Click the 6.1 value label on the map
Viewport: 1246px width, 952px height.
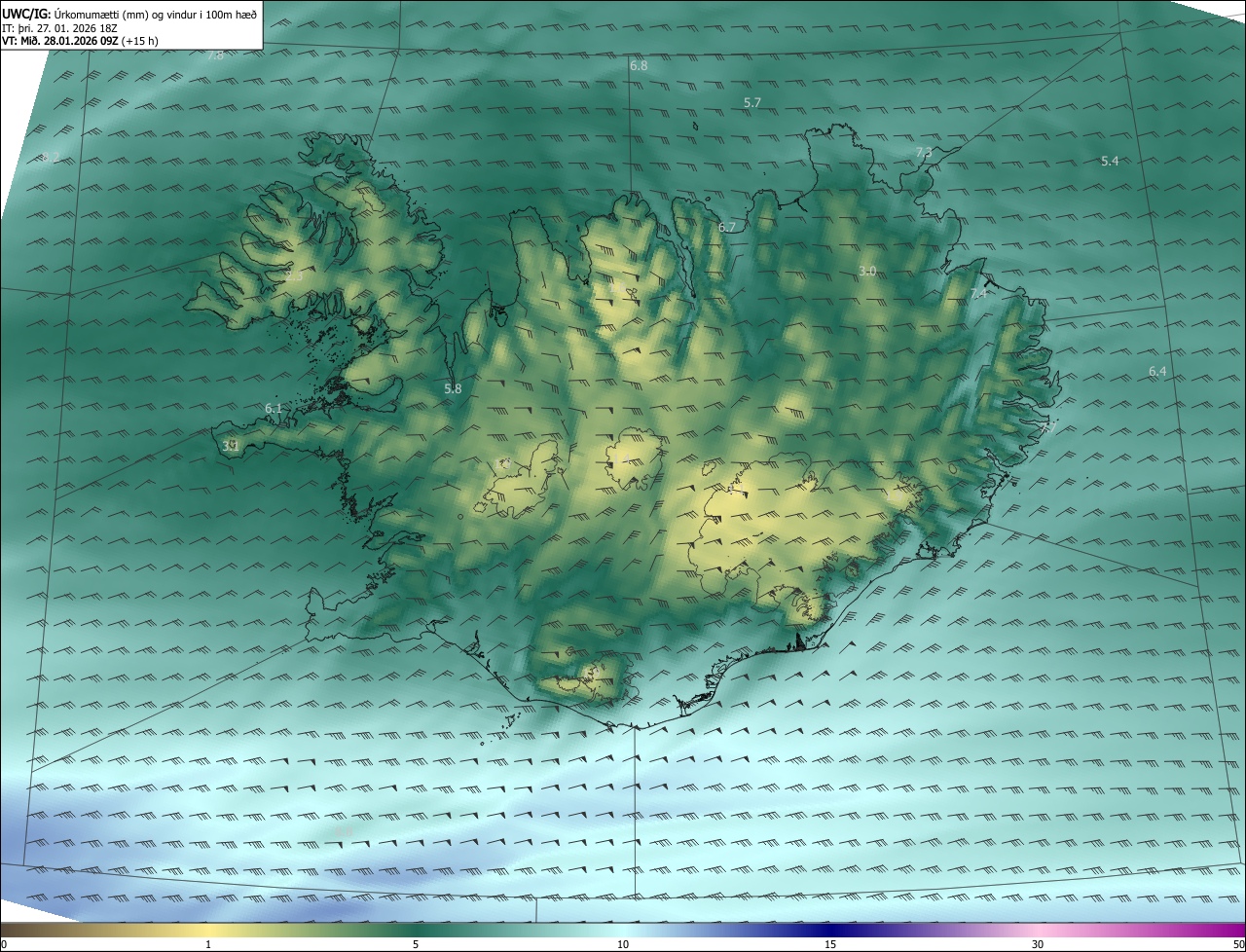click(x=274, y=409)
